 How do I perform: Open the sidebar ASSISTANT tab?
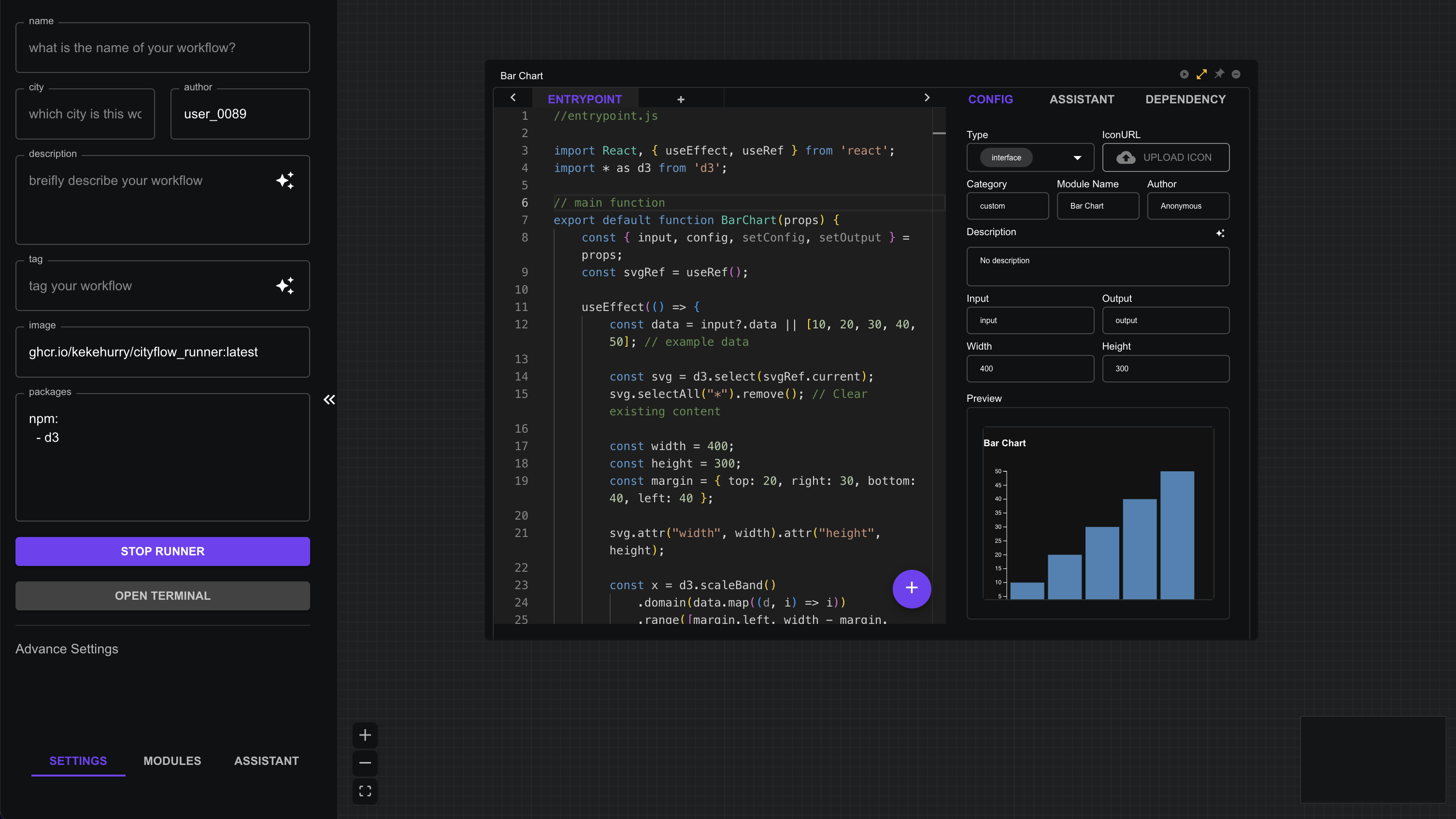[267, 761]
